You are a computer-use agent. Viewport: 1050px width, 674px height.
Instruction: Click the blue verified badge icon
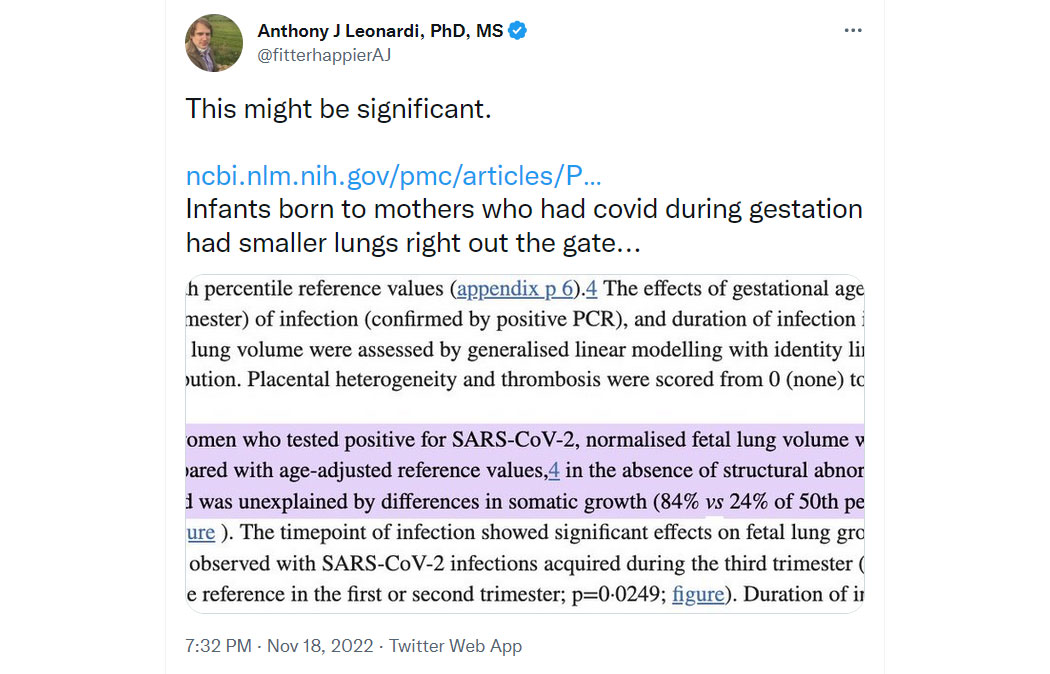pos(517,31)
